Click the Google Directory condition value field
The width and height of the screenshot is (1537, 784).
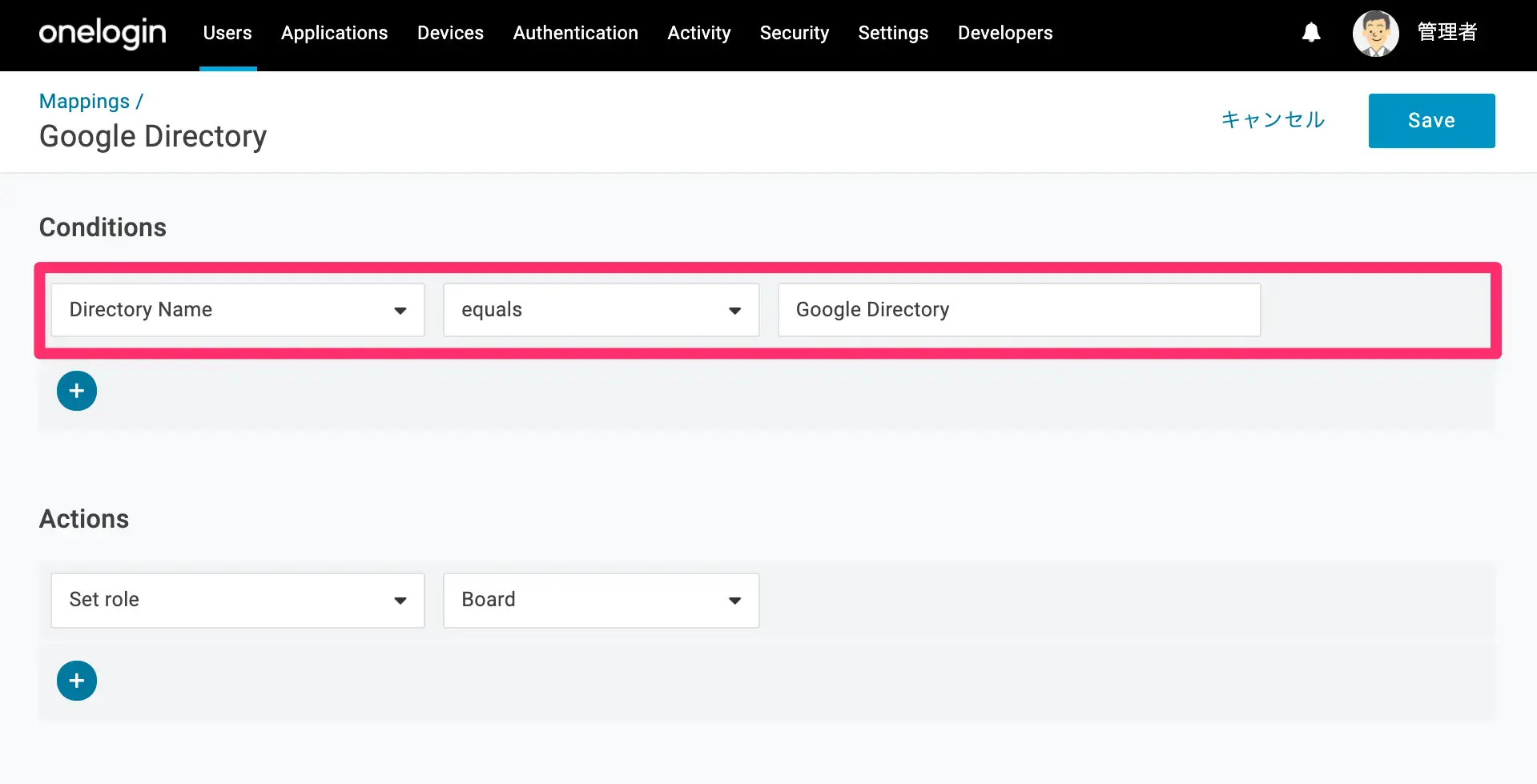(x=1020, y=310)
